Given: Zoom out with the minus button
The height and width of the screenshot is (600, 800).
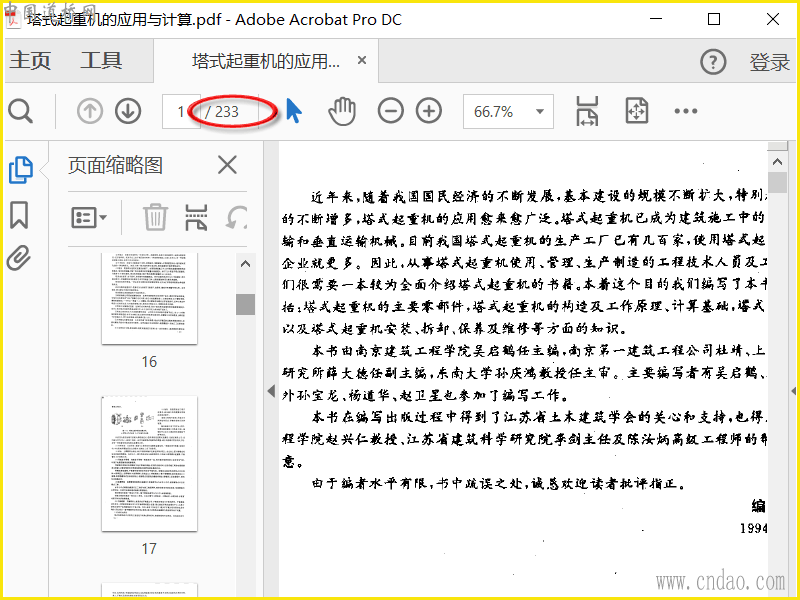Looking at the screenshot, I should pos(391,111).
